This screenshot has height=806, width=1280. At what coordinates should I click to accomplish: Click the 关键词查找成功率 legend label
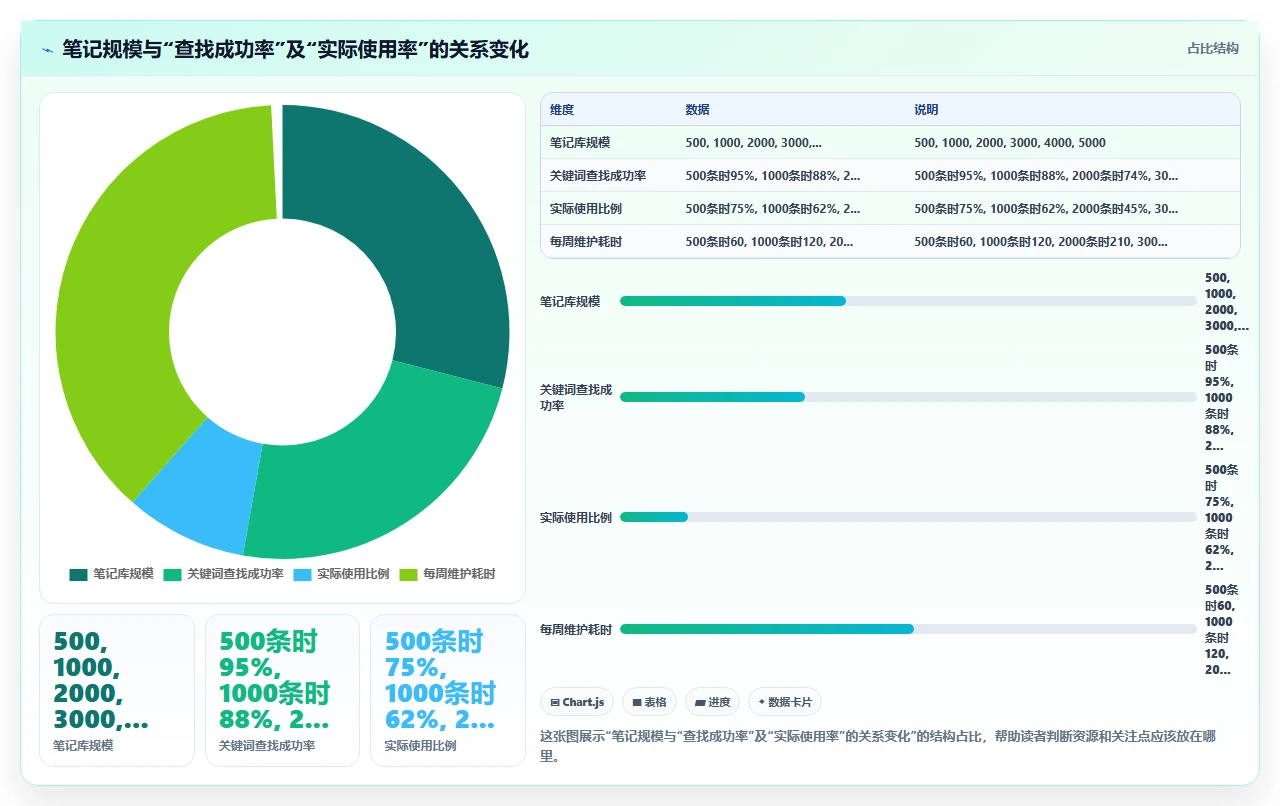[x=235, y=574]
